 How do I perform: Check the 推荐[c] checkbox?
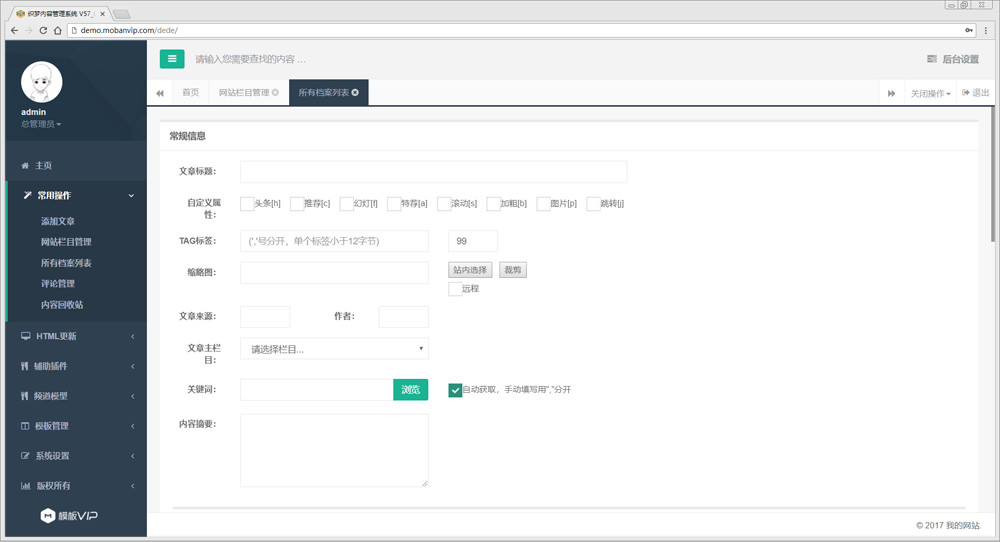pos(297,203)
